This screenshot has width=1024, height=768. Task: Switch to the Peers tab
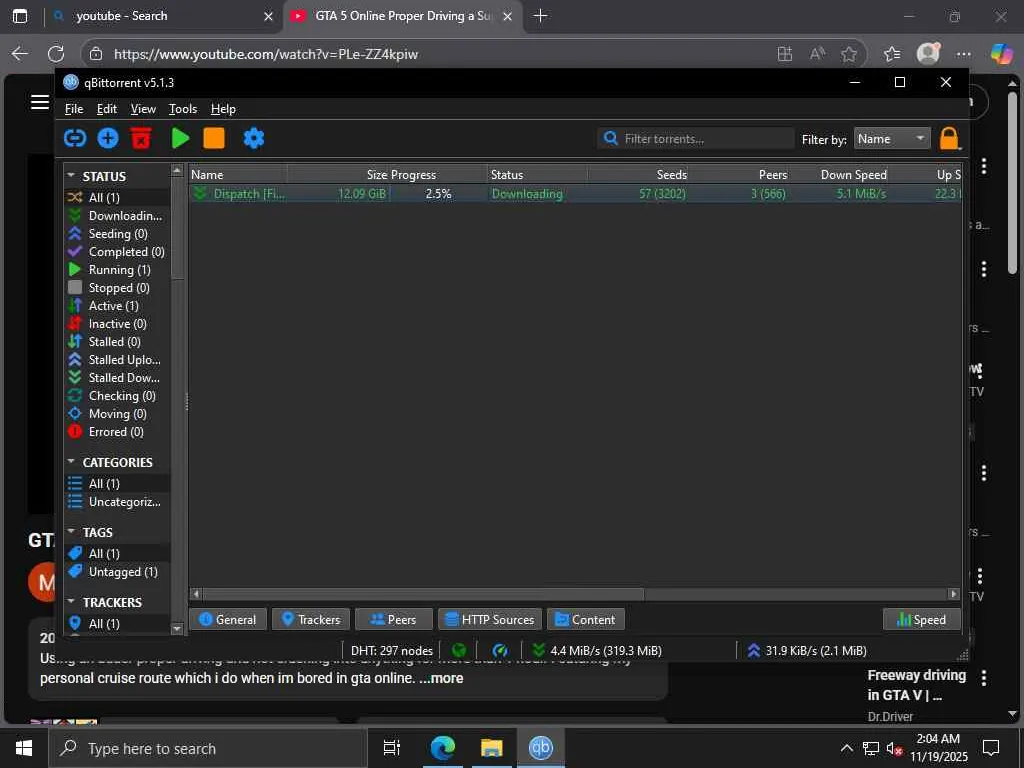(x=393, y=620)
